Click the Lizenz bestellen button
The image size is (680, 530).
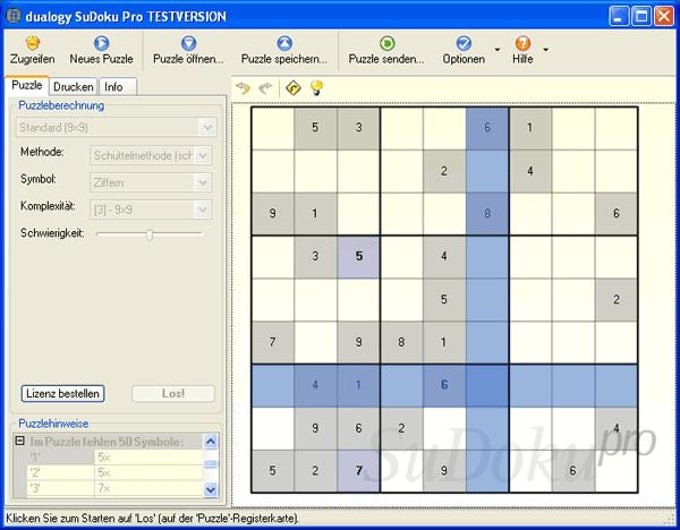[63, 393]
